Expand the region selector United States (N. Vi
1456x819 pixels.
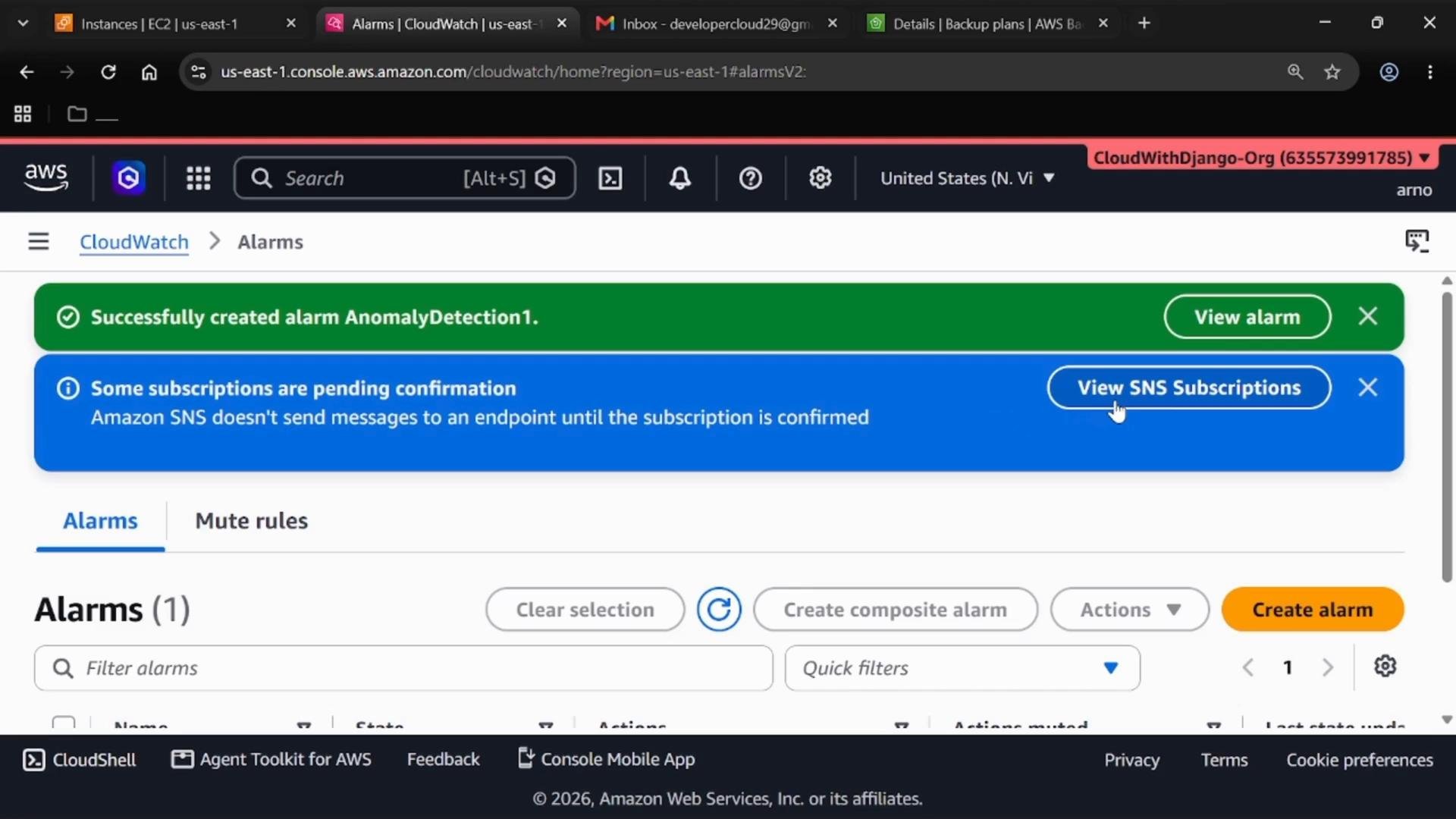[x=967, y=178]
